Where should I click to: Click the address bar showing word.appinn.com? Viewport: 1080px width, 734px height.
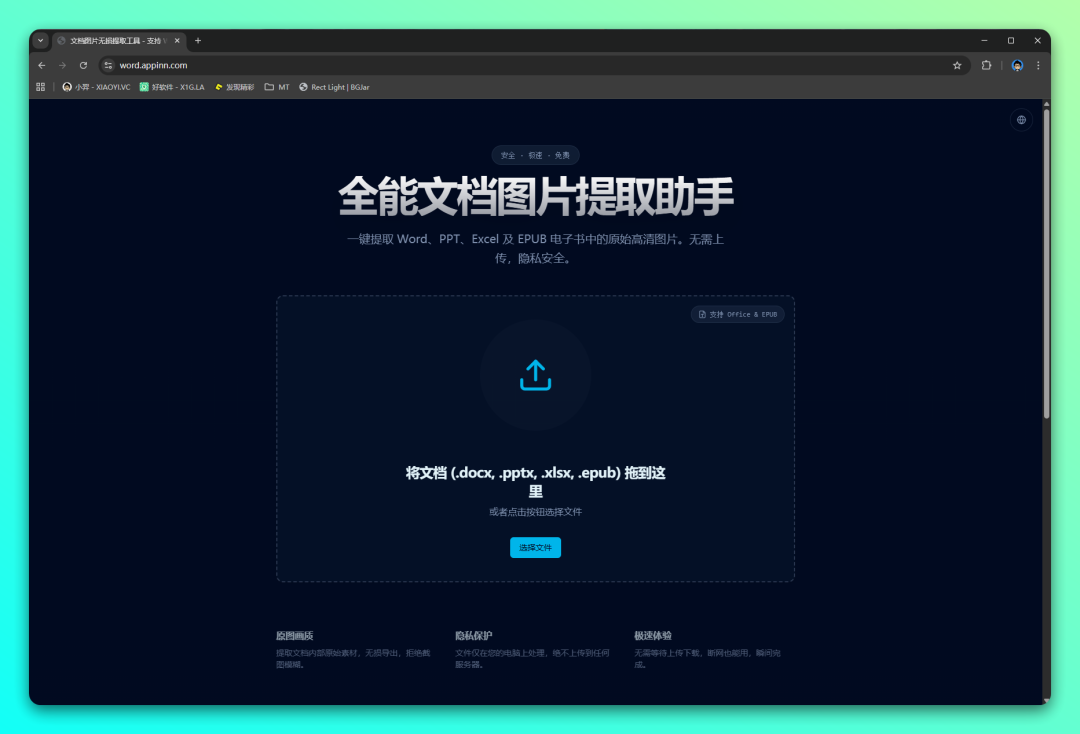(500, 65)
